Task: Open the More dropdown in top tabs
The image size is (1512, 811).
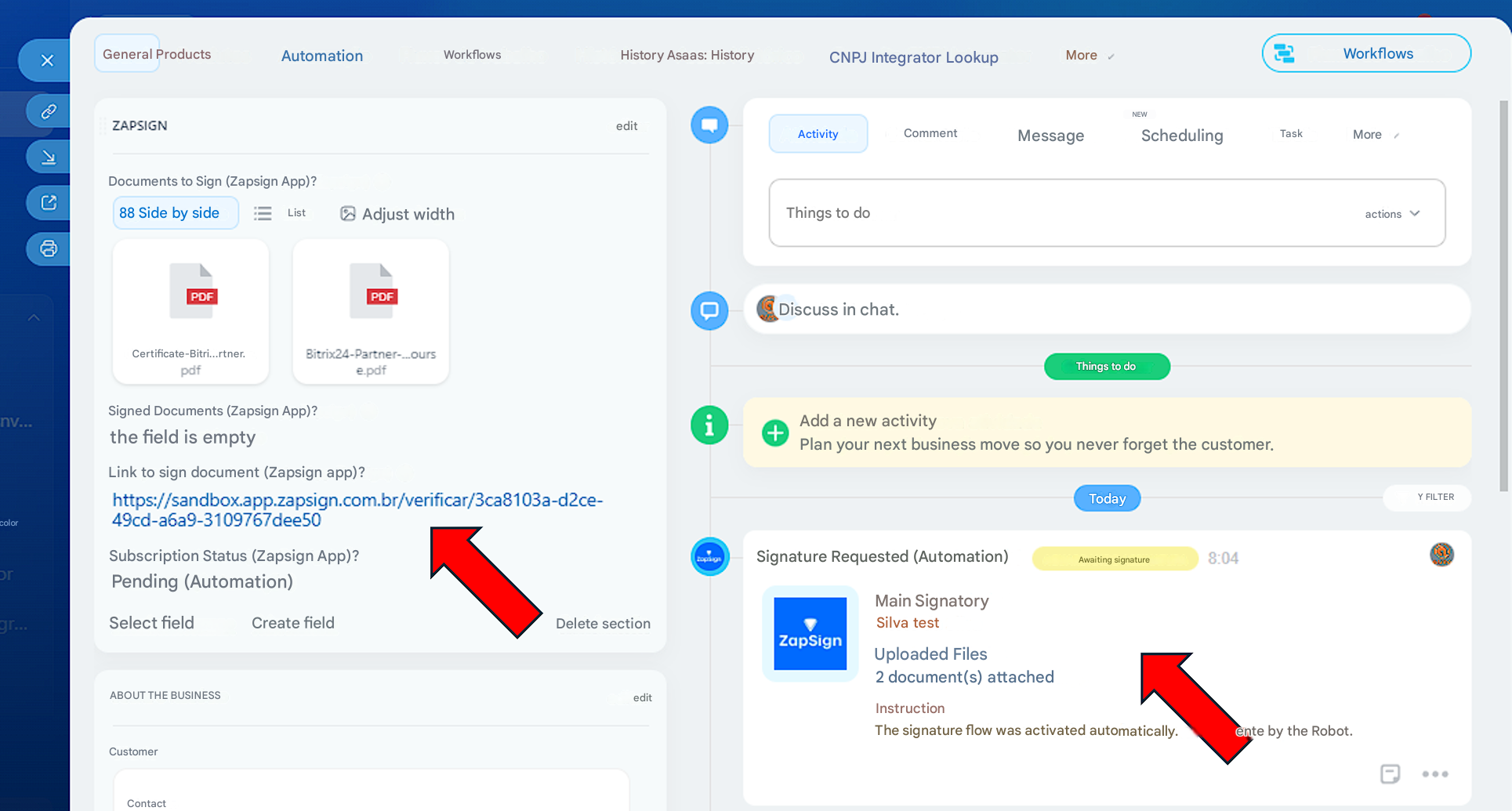Action: 1089,56
